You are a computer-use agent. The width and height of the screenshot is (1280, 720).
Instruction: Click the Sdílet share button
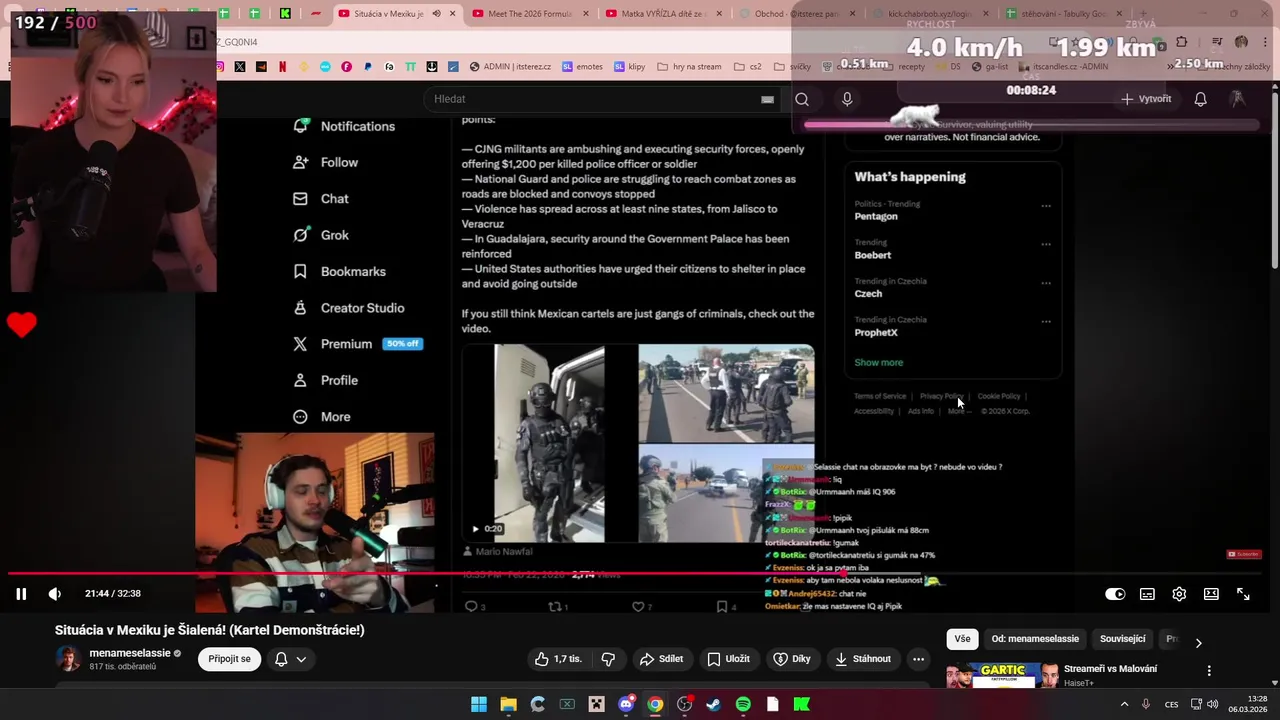(x=661, y=659)
